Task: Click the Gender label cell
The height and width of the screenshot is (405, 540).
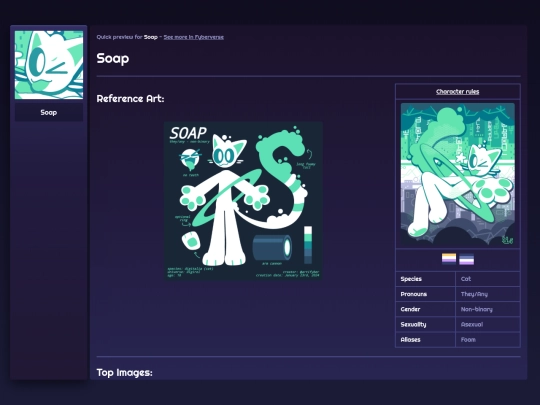Action: pos(426,309)
